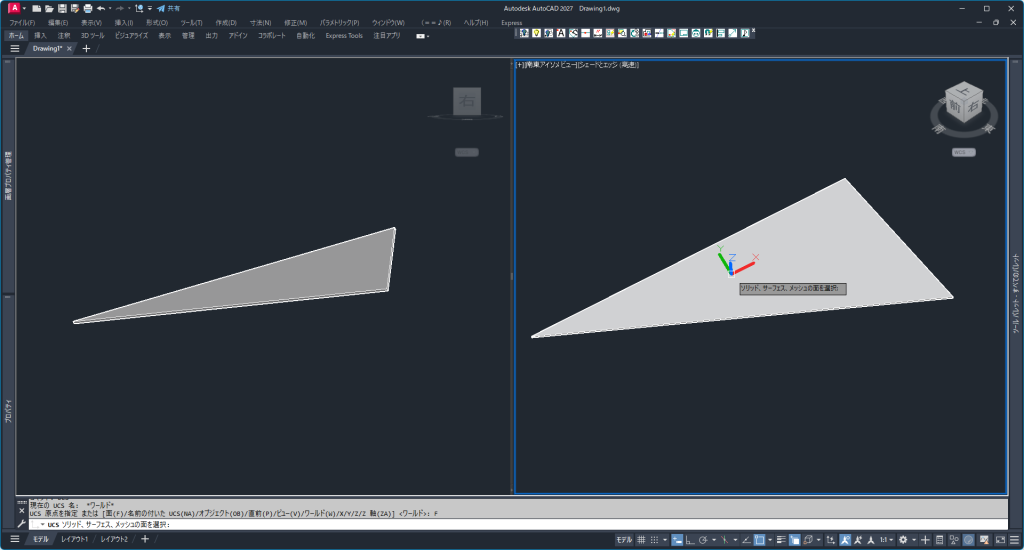Click the Customization icon in status bar
The width and height of the screenshot is (1024, 550).
[1012, 540]
